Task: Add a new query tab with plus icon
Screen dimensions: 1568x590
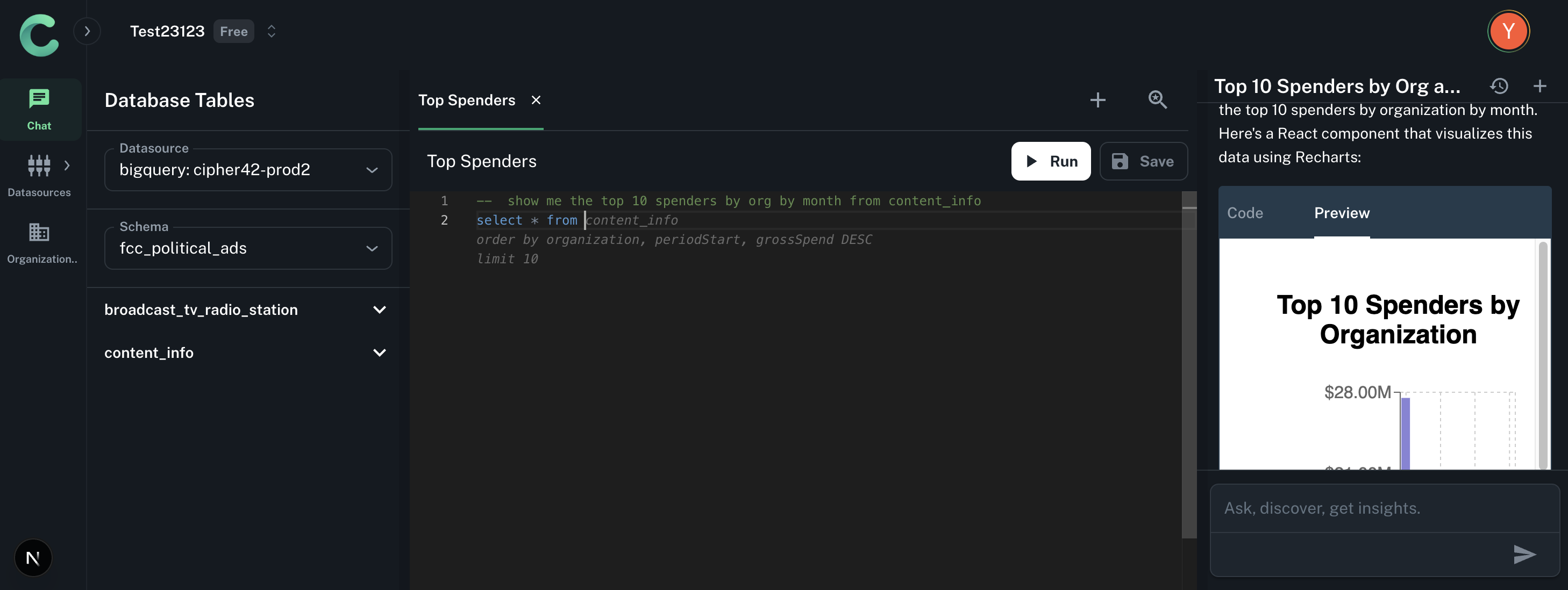Action: click(1097, 100)
